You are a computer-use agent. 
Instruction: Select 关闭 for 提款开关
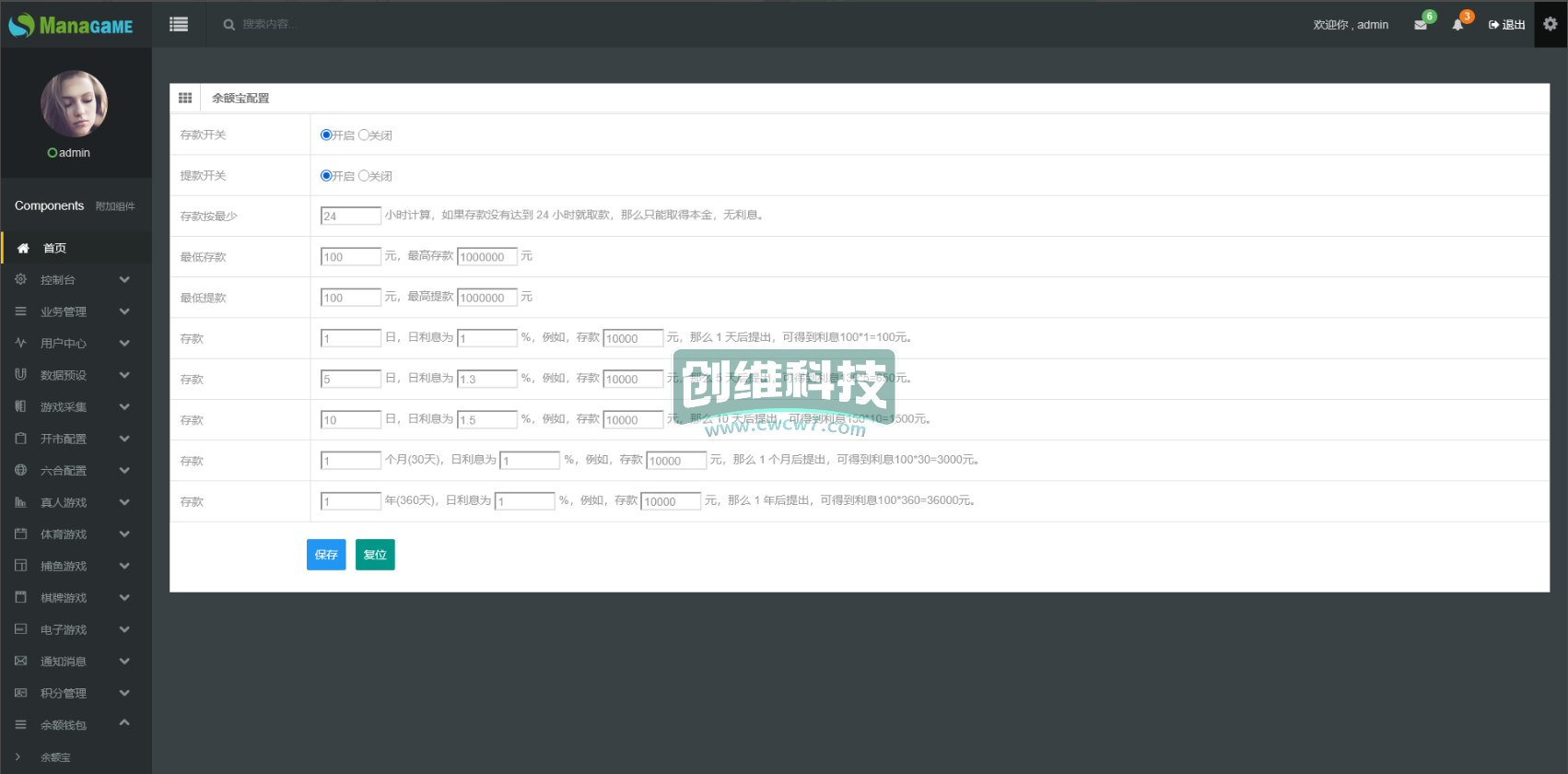364,175
